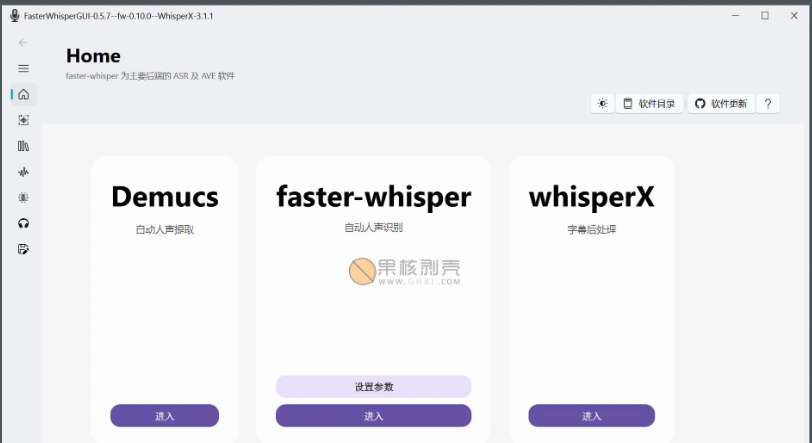
Task: Open the library books icon page
Action: click(23, 146)
